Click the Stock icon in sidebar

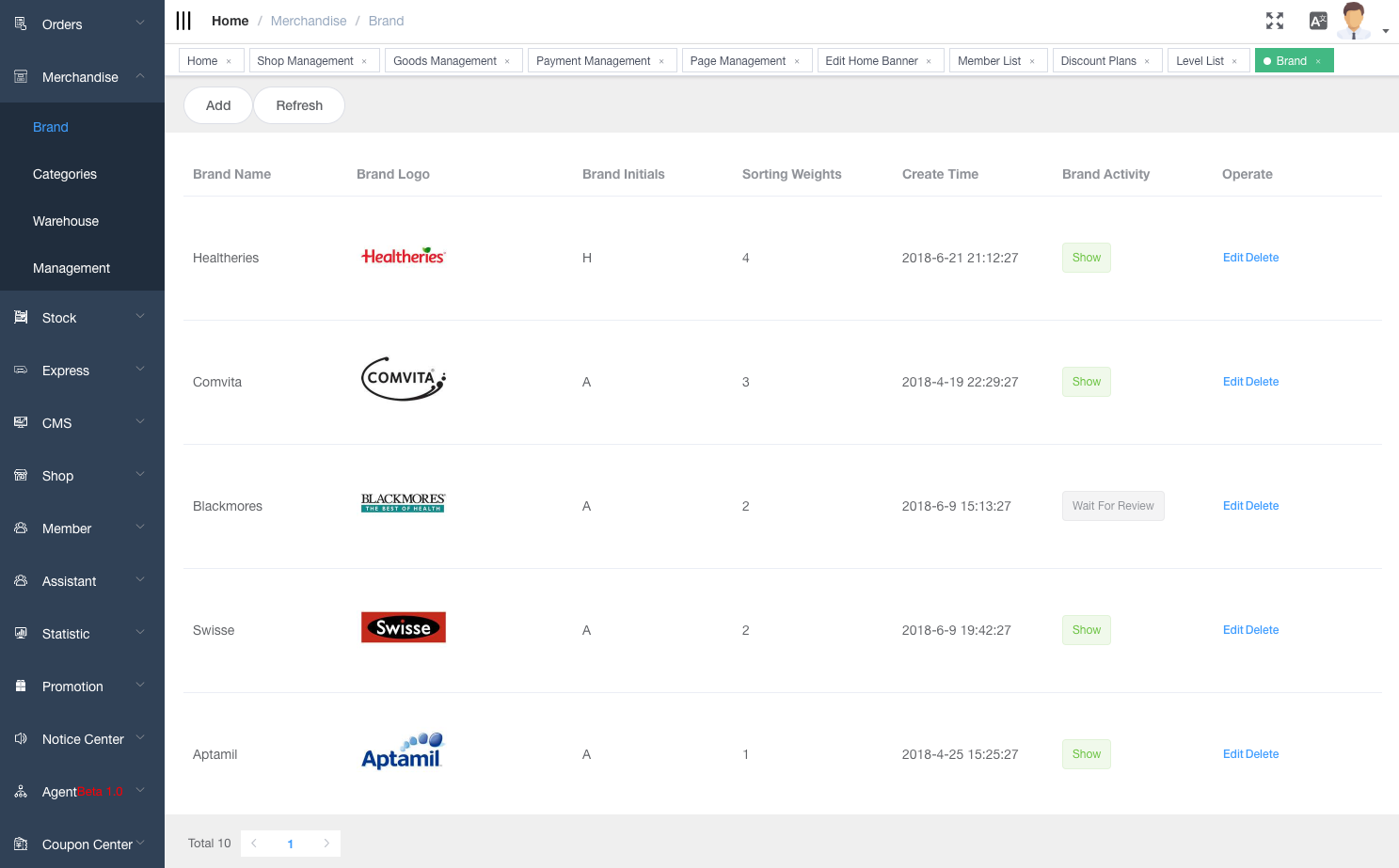[21, 318]
